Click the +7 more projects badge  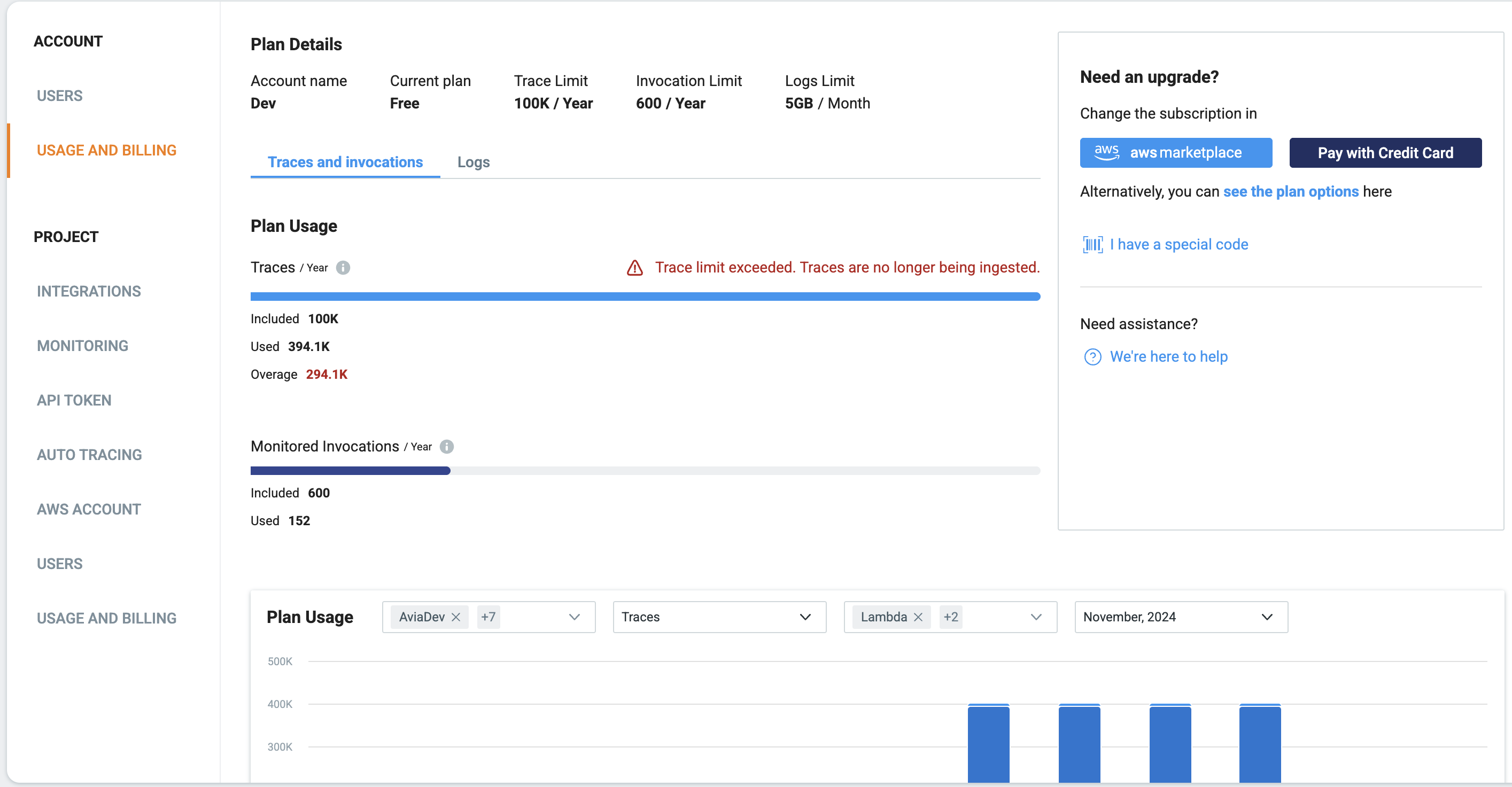click(489, 617)
